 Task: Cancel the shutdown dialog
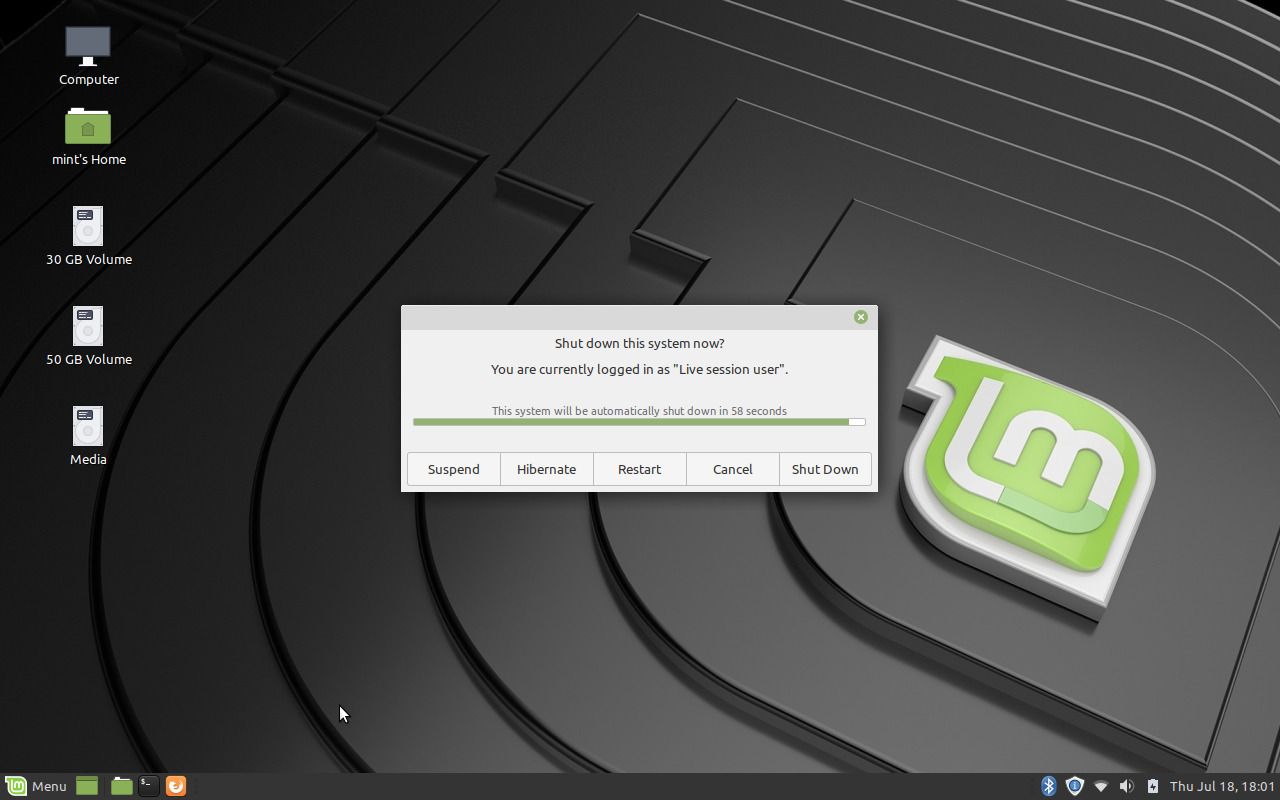point(732,469)
